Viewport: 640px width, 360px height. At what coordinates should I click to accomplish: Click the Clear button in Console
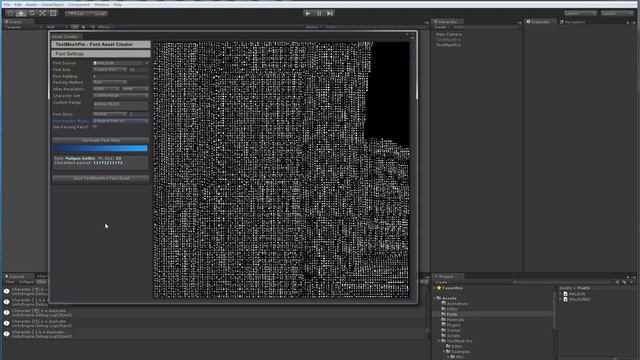(x=10, y=282)
